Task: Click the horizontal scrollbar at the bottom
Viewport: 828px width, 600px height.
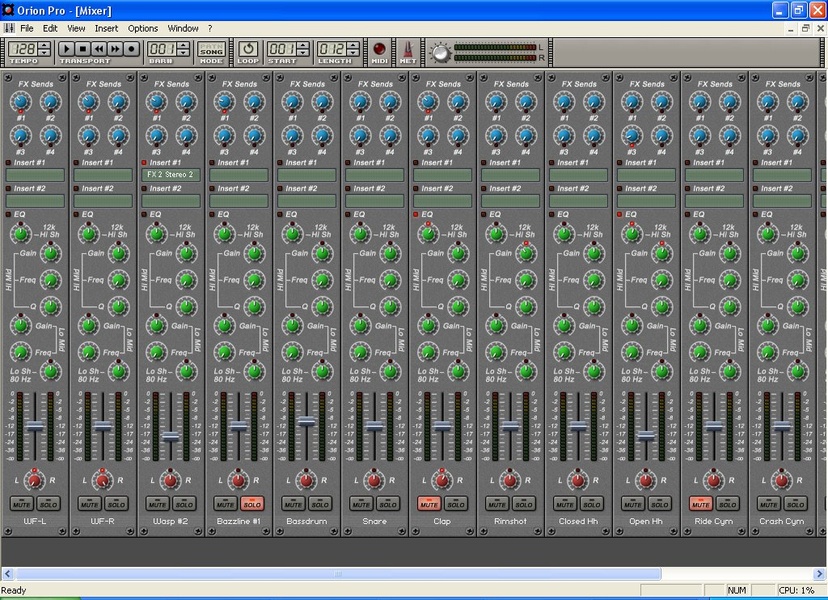Action: pyautogui.click(x=338, y=574)
